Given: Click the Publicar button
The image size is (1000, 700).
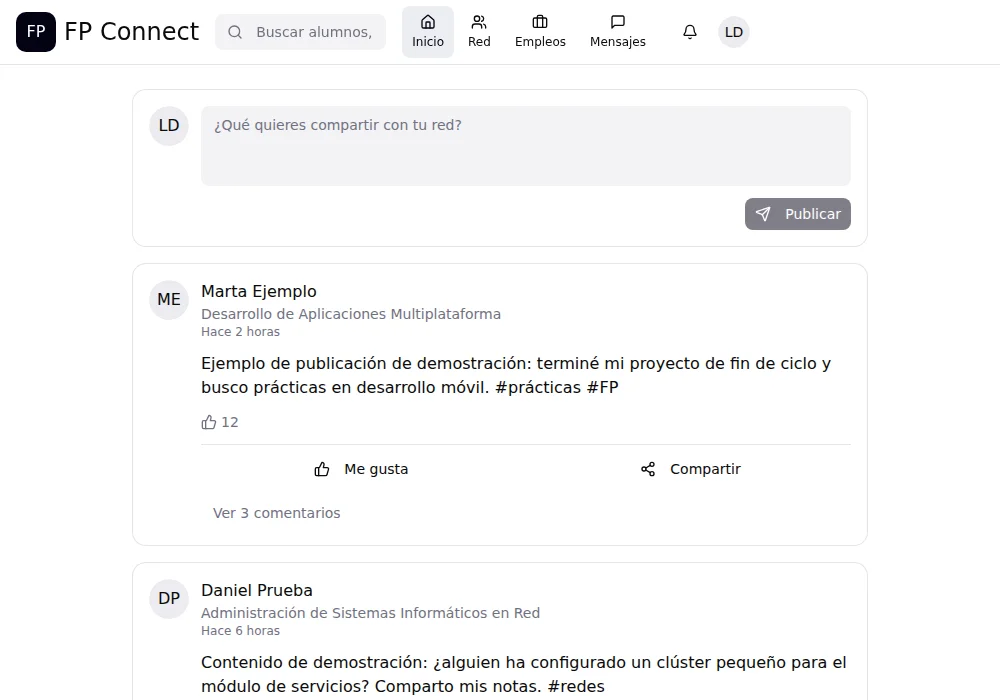Looking at the screenshot, I should click(798, 214).
